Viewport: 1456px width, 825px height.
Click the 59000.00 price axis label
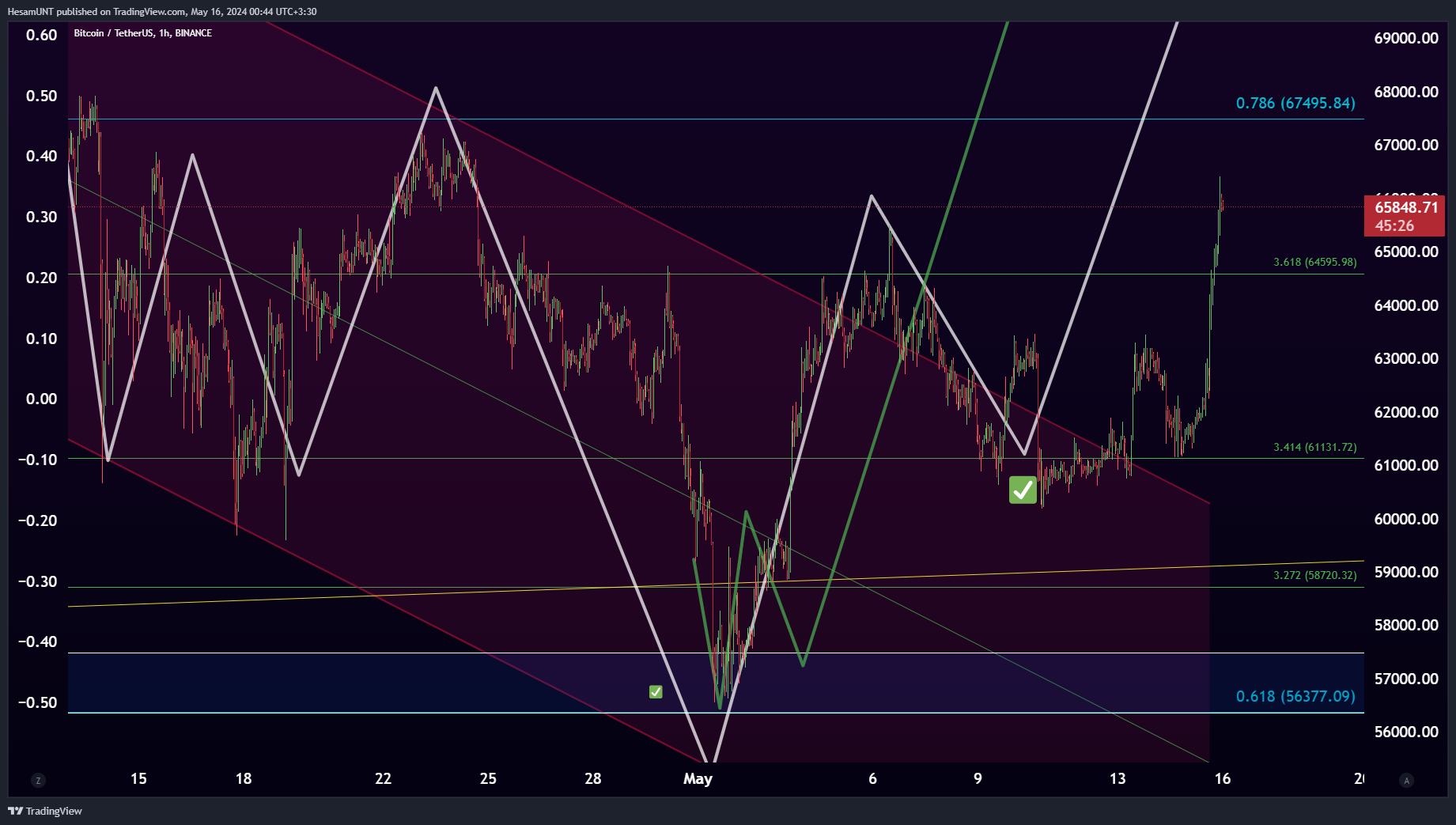(x=1406, y=572)
